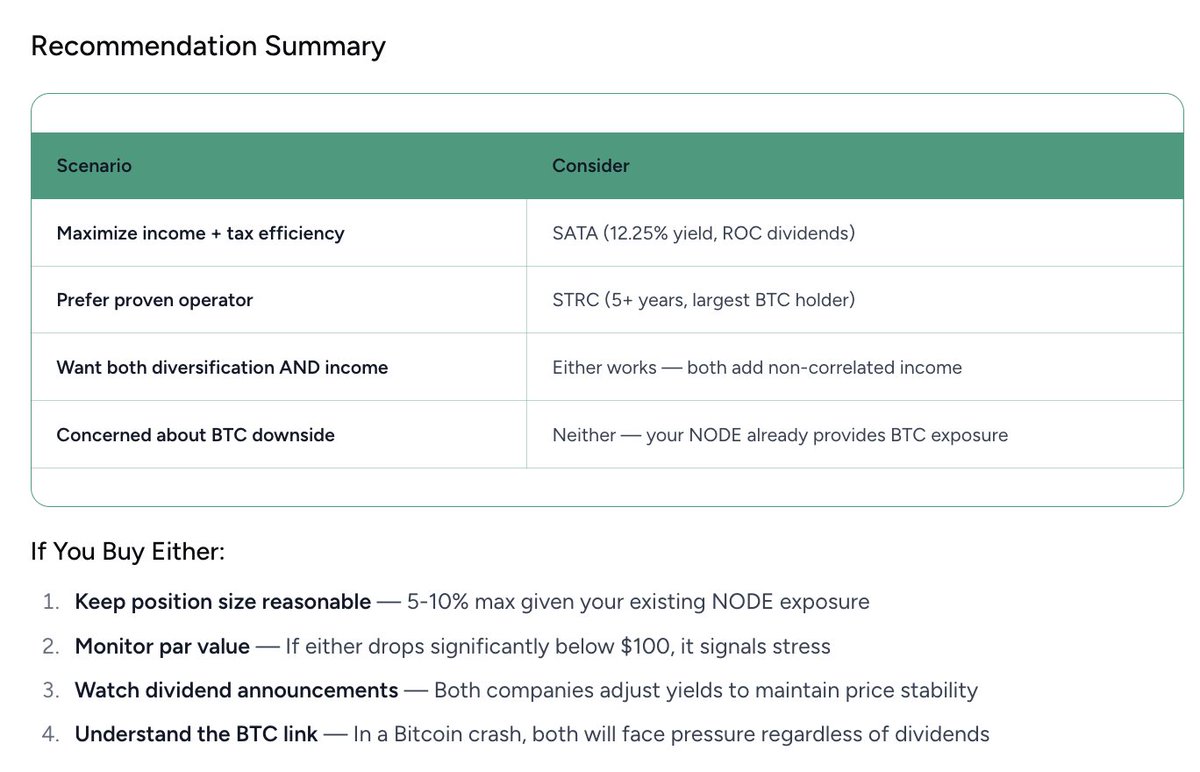
Task: Click the Maximize income + tax efficiency cell
Action: (x=200, y=233)
